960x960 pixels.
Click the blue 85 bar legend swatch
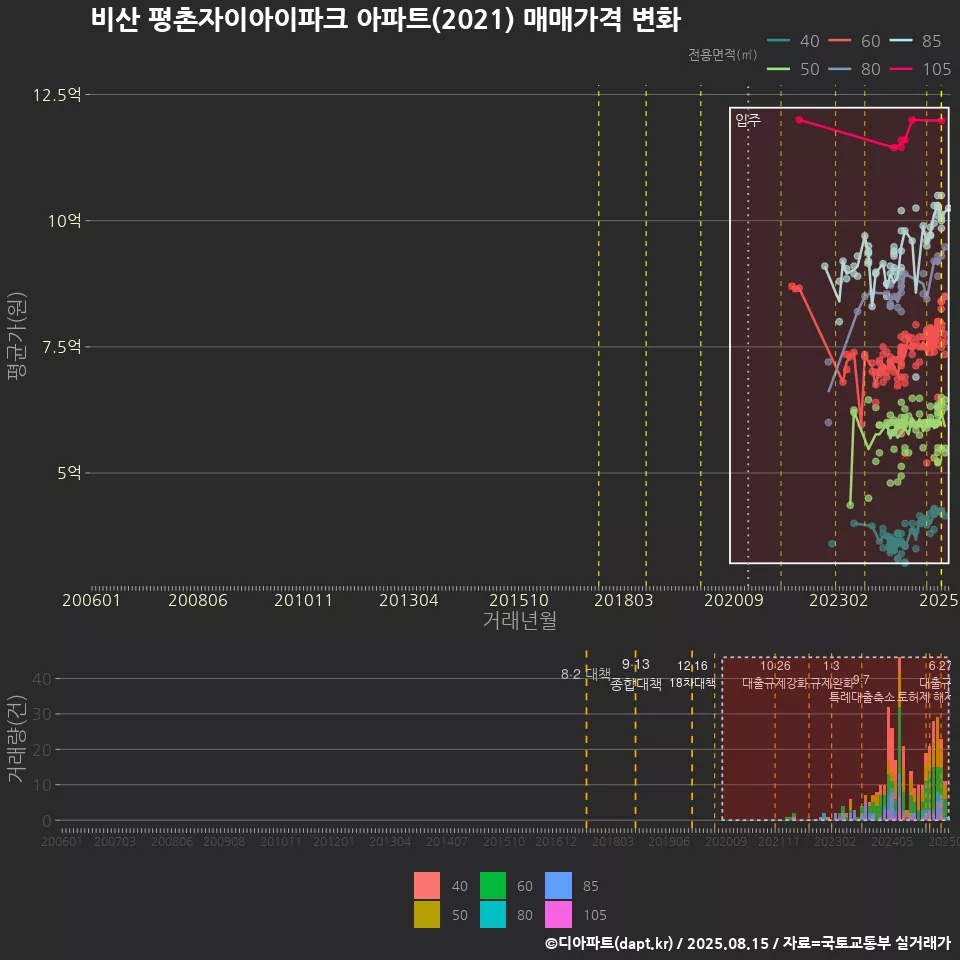(x=558, y=885)
